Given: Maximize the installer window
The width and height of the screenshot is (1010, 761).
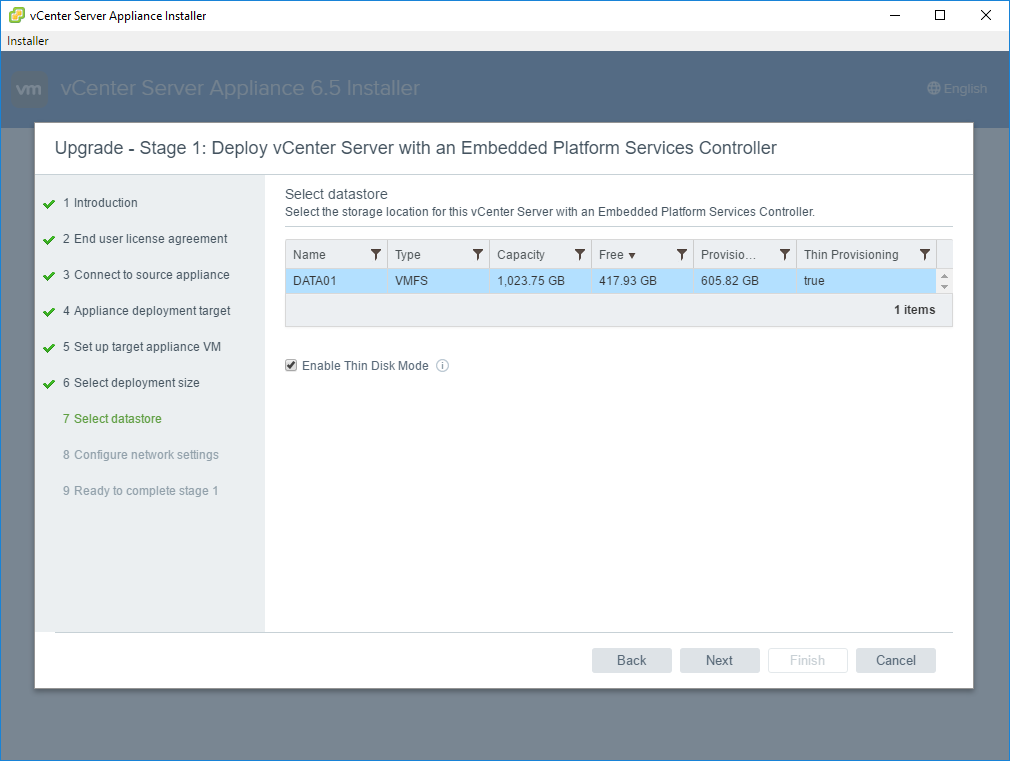Looking at the screenshot, I should tap(940, 15).
